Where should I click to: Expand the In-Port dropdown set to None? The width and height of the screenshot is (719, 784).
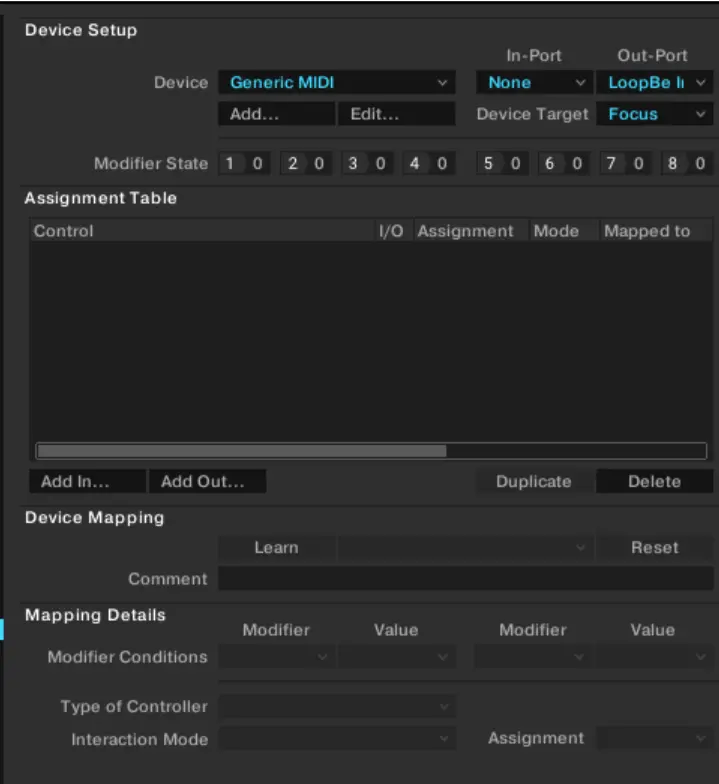pos(534,83)
